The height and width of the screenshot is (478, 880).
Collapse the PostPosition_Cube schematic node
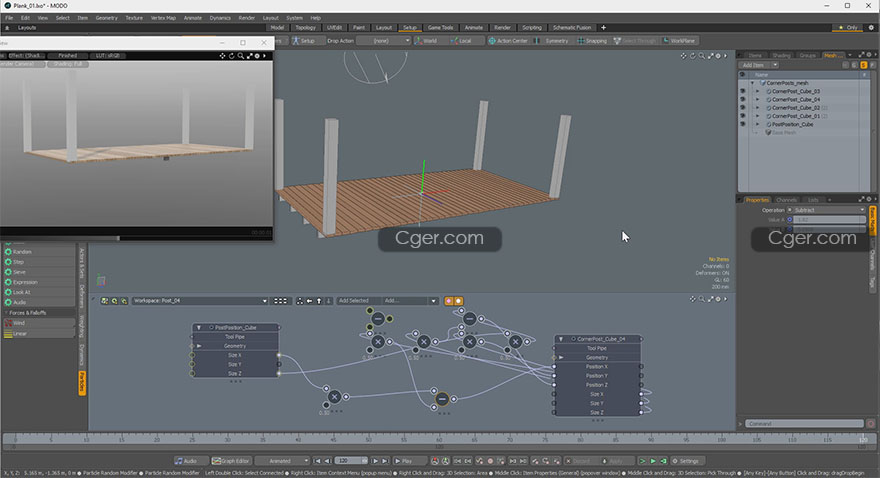pos(199,328)
